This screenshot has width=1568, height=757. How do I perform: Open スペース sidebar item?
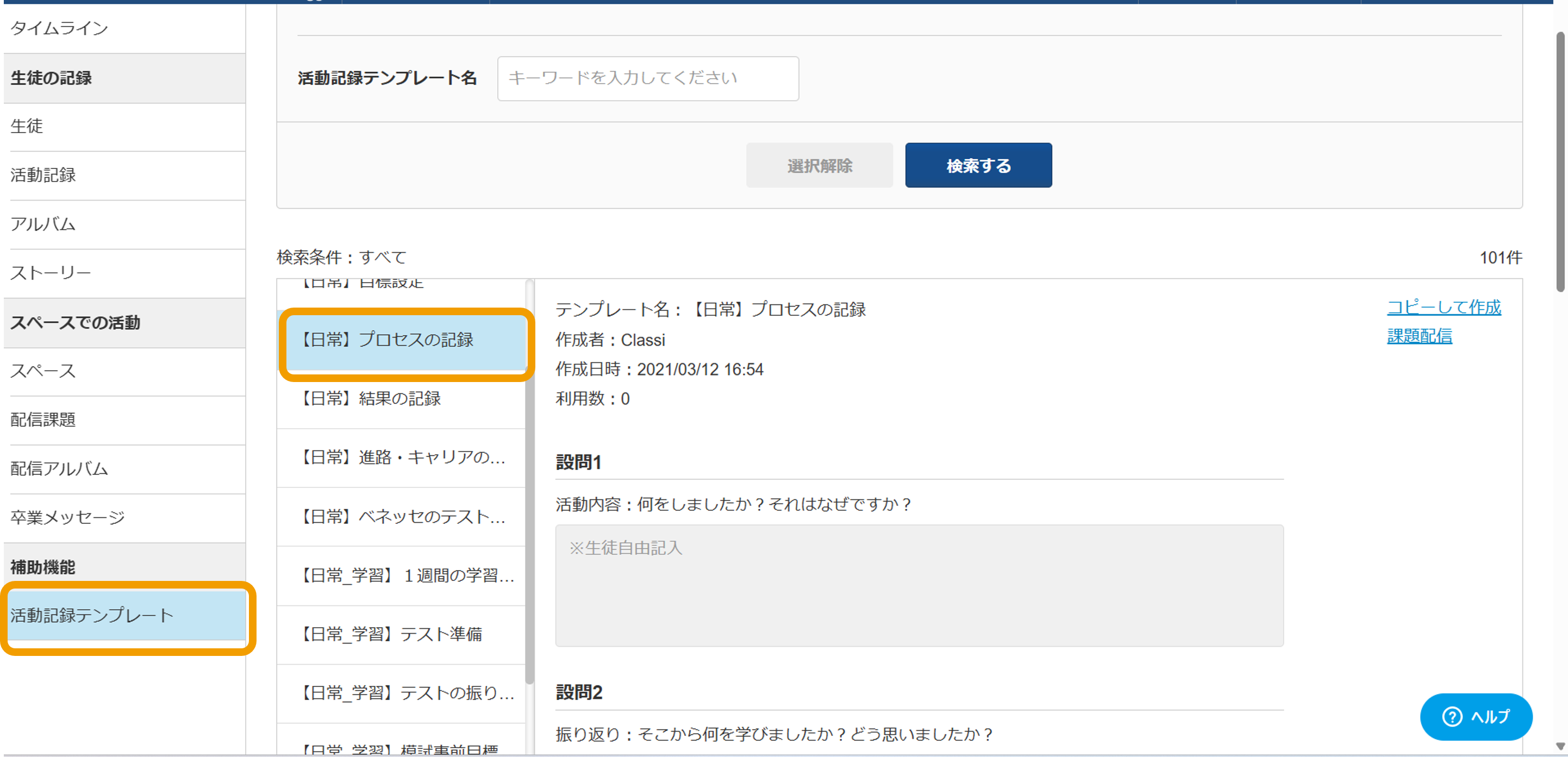(124, 371)
